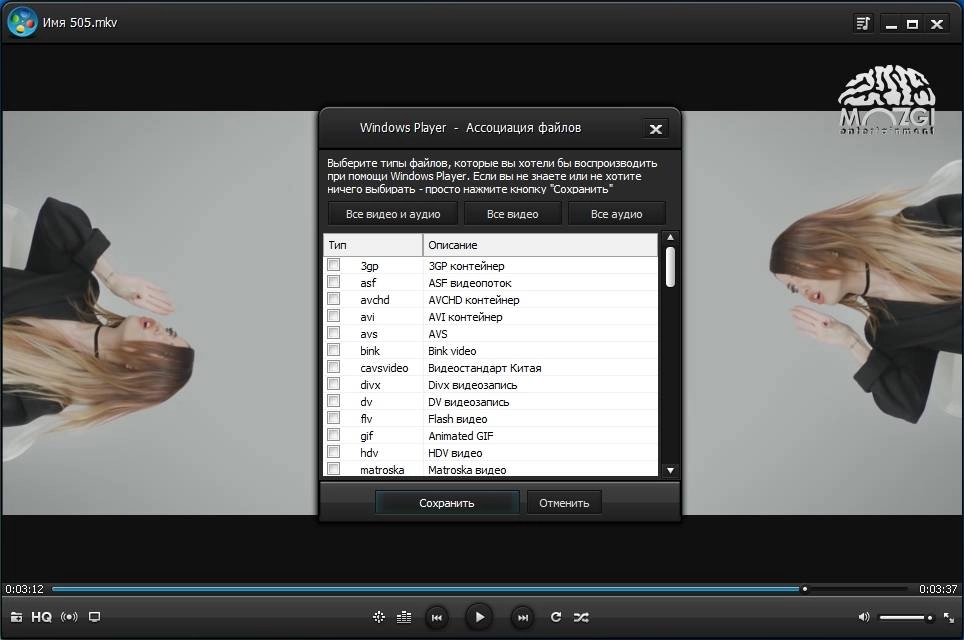Check the cavsvideo file type
964x640 pixels.
[333, 366]
